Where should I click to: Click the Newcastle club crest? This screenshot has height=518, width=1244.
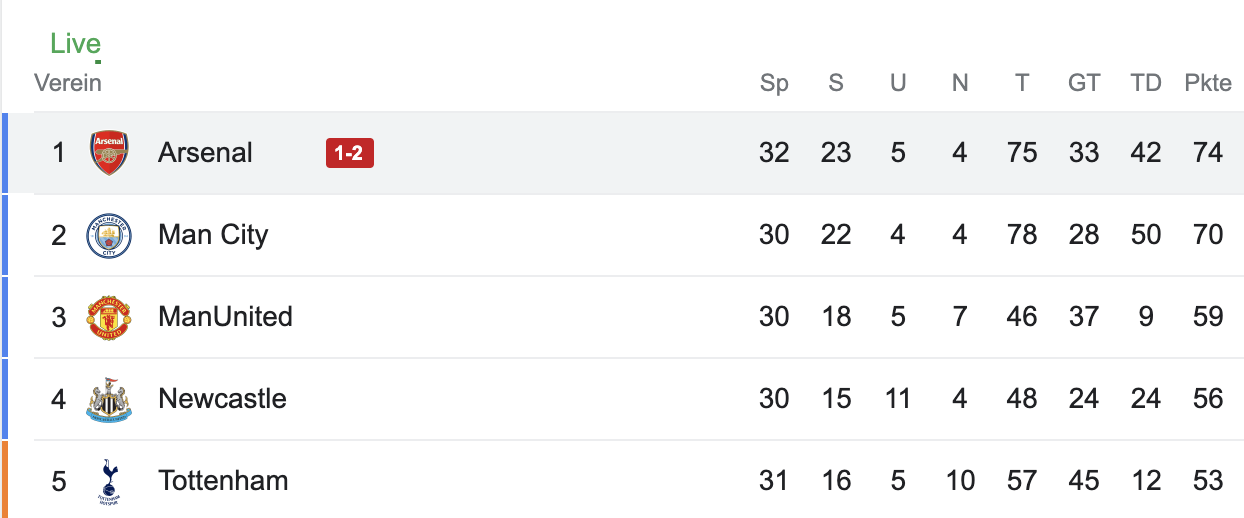(x=109, y=399)
